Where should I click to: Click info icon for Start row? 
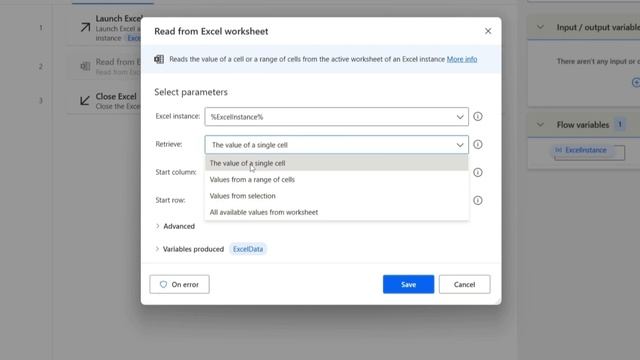coord(478,200)
